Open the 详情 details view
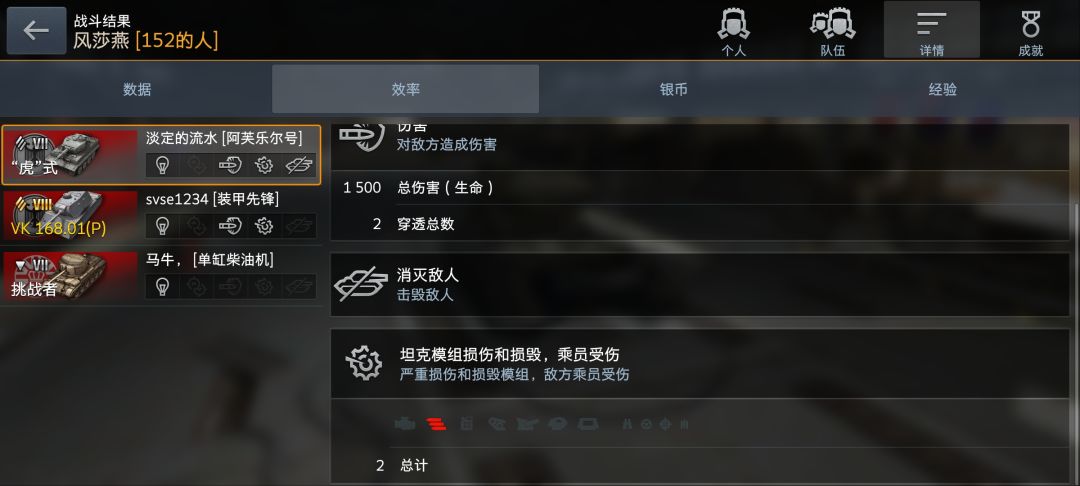This screenshot has width=1080, height=486. tap(931, 30)
